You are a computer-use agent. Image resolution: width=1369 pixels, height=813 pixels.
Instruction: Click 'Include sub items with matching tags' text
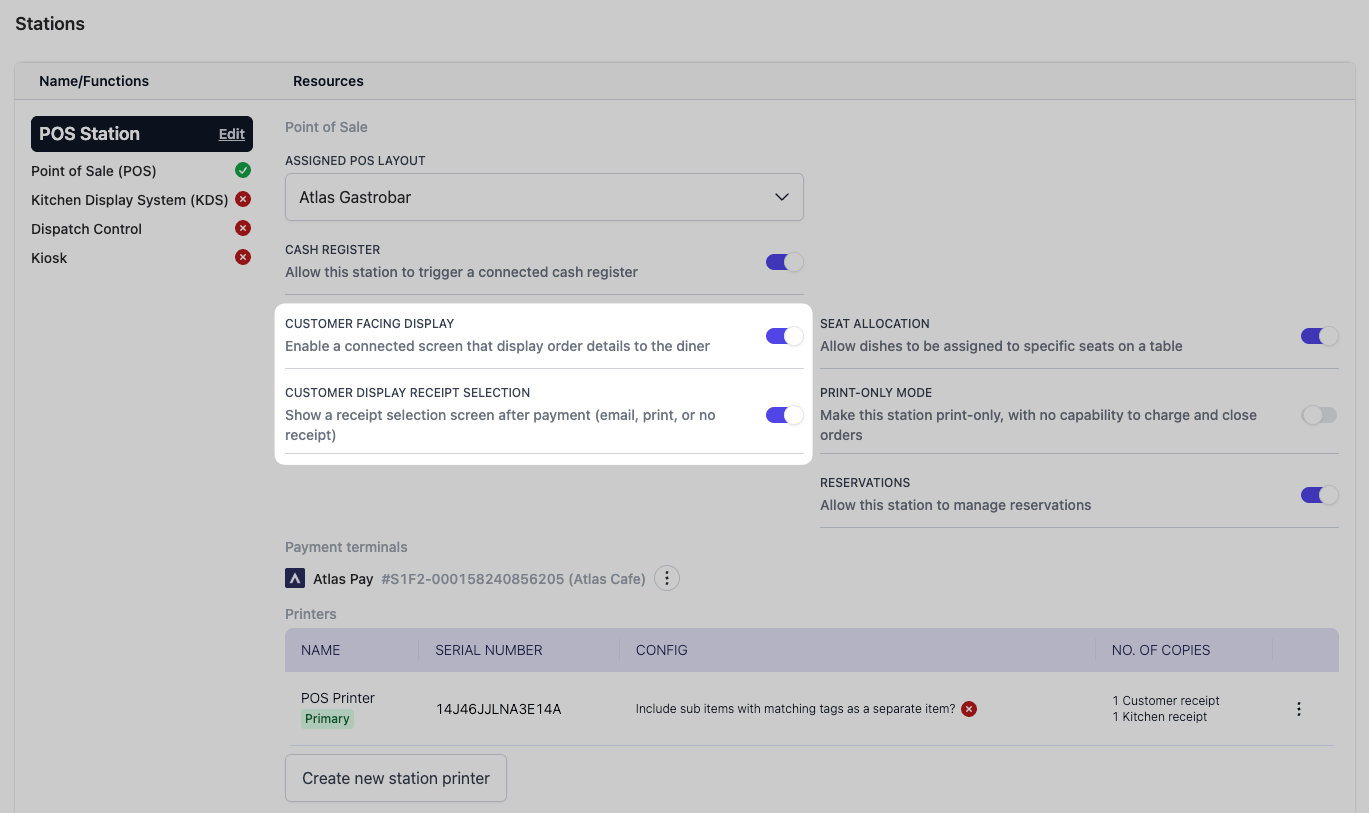point(796,709)
